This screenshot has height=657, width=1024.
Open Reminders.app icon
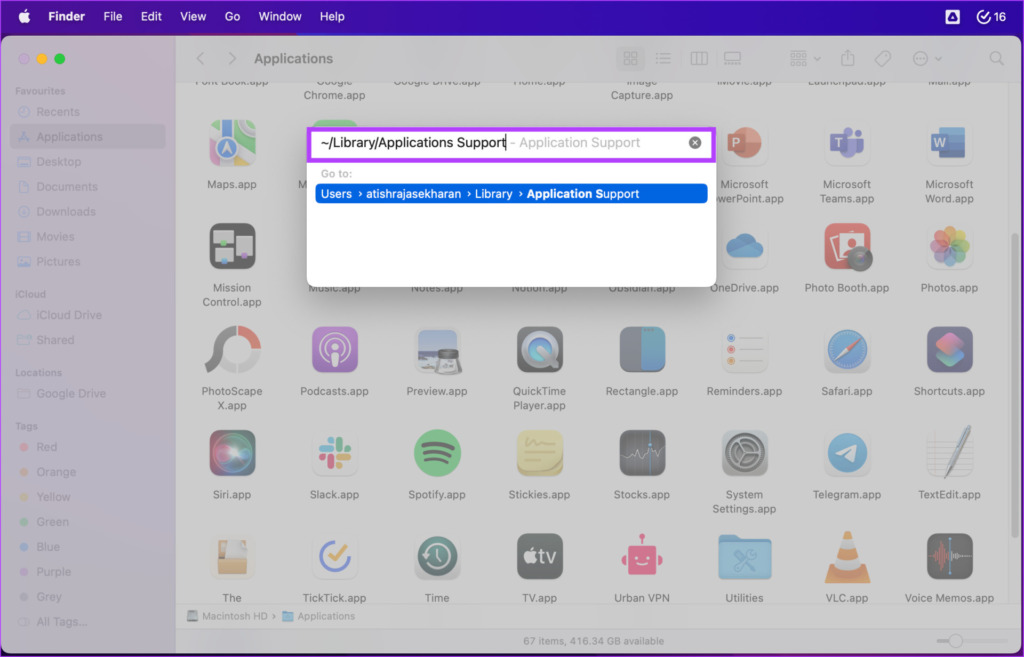(x=744, y=349)
